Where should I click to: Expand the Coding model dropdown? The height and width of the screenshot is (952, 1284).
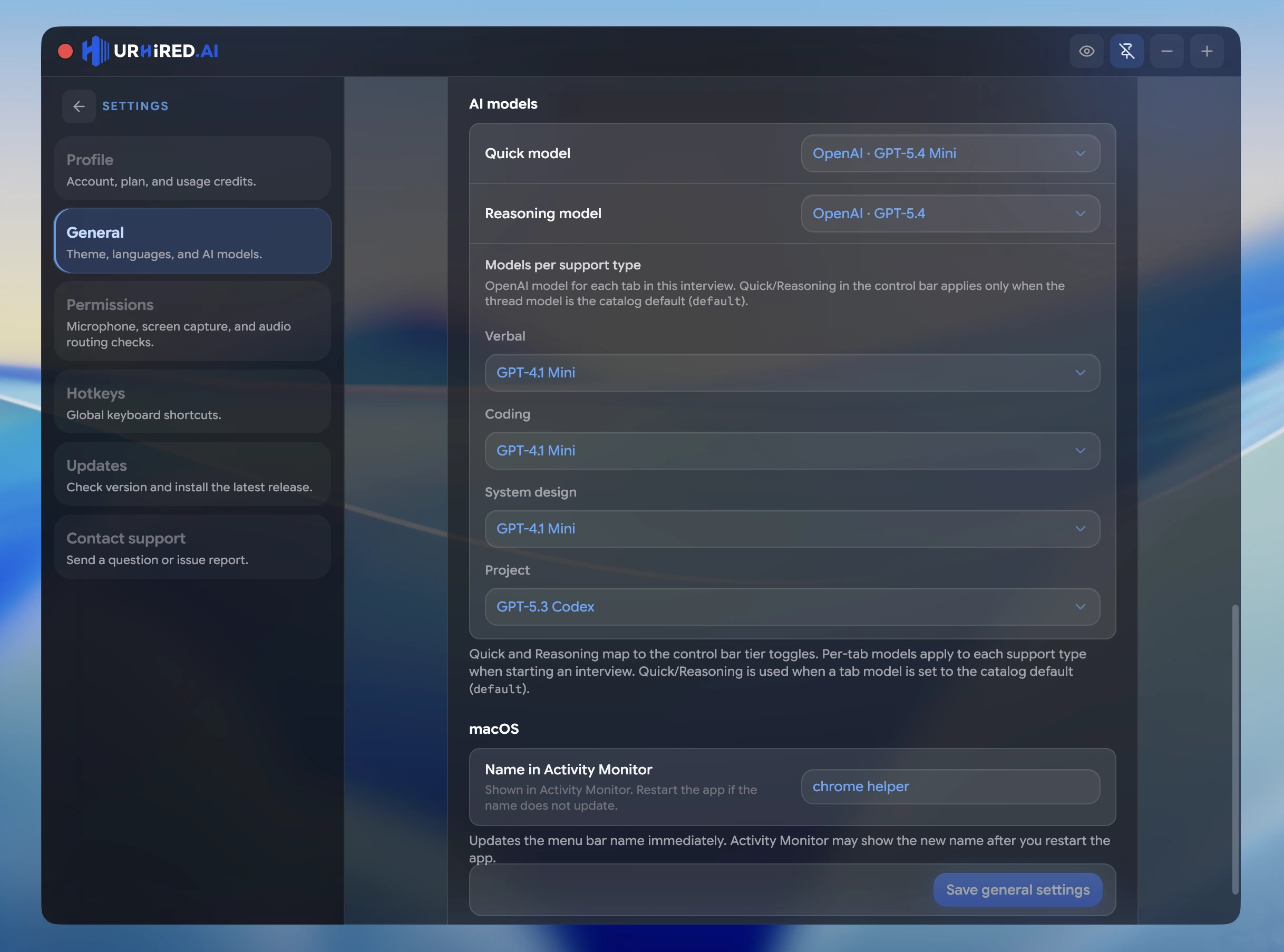[x=792, y=451]
